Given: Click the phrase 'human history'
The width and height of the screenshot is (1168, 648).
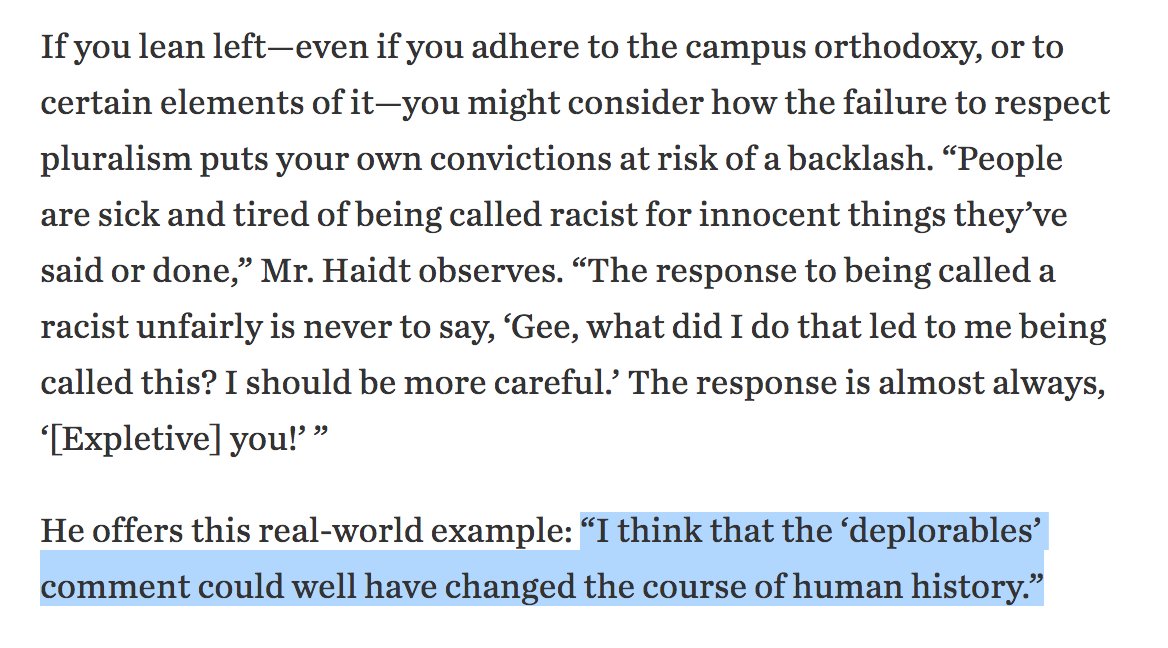Looking at the screenshot, I should 933,588.
